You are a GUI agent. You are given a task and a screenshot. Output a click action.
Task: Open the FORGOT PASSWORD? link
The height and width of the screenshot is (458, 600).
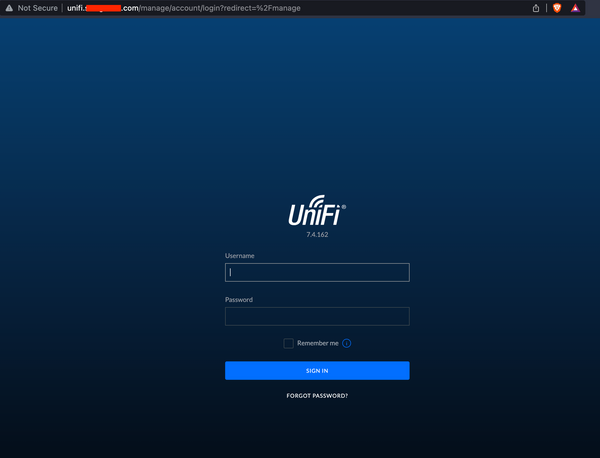point(317,396)
